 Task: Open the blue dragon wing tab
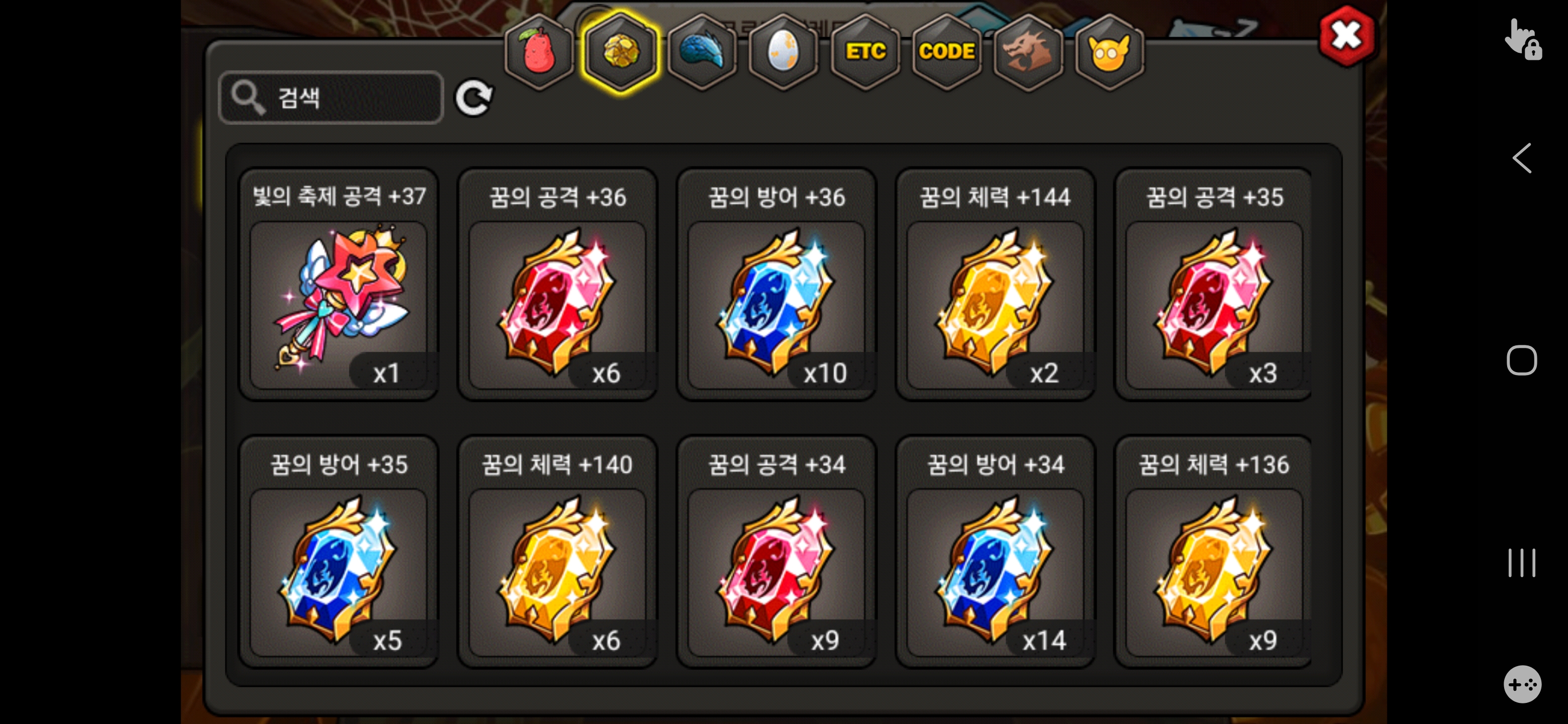702,52
